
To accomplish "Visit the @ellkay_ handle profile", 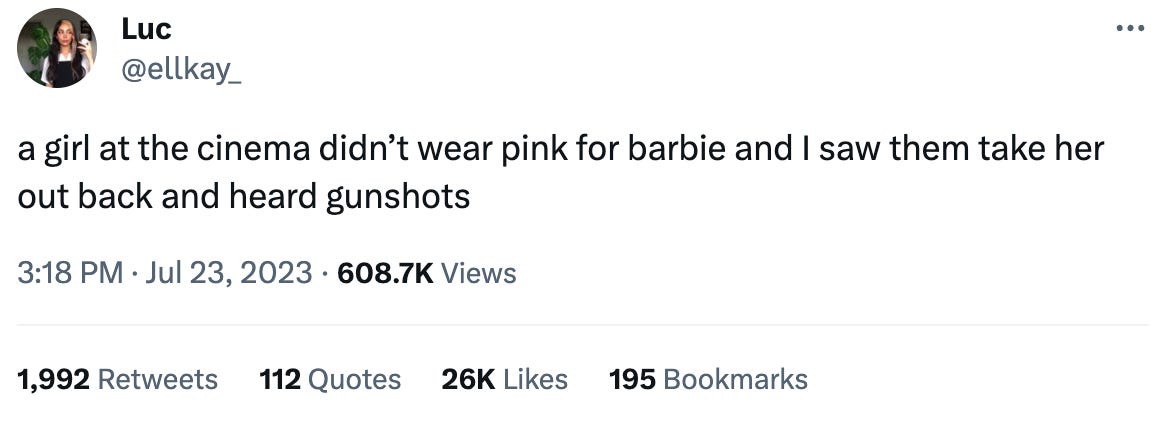I will (181, 70).
